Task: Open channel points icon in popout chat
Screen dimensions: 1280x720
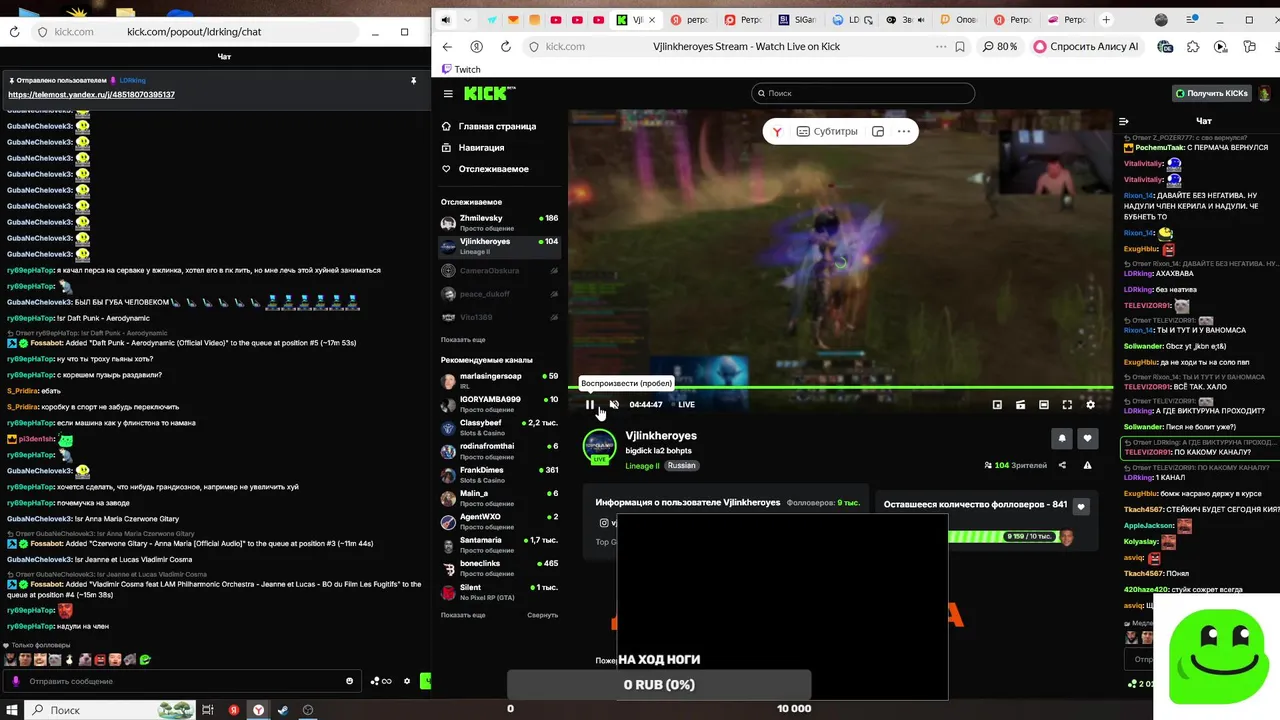Action: tap(381, 681)
